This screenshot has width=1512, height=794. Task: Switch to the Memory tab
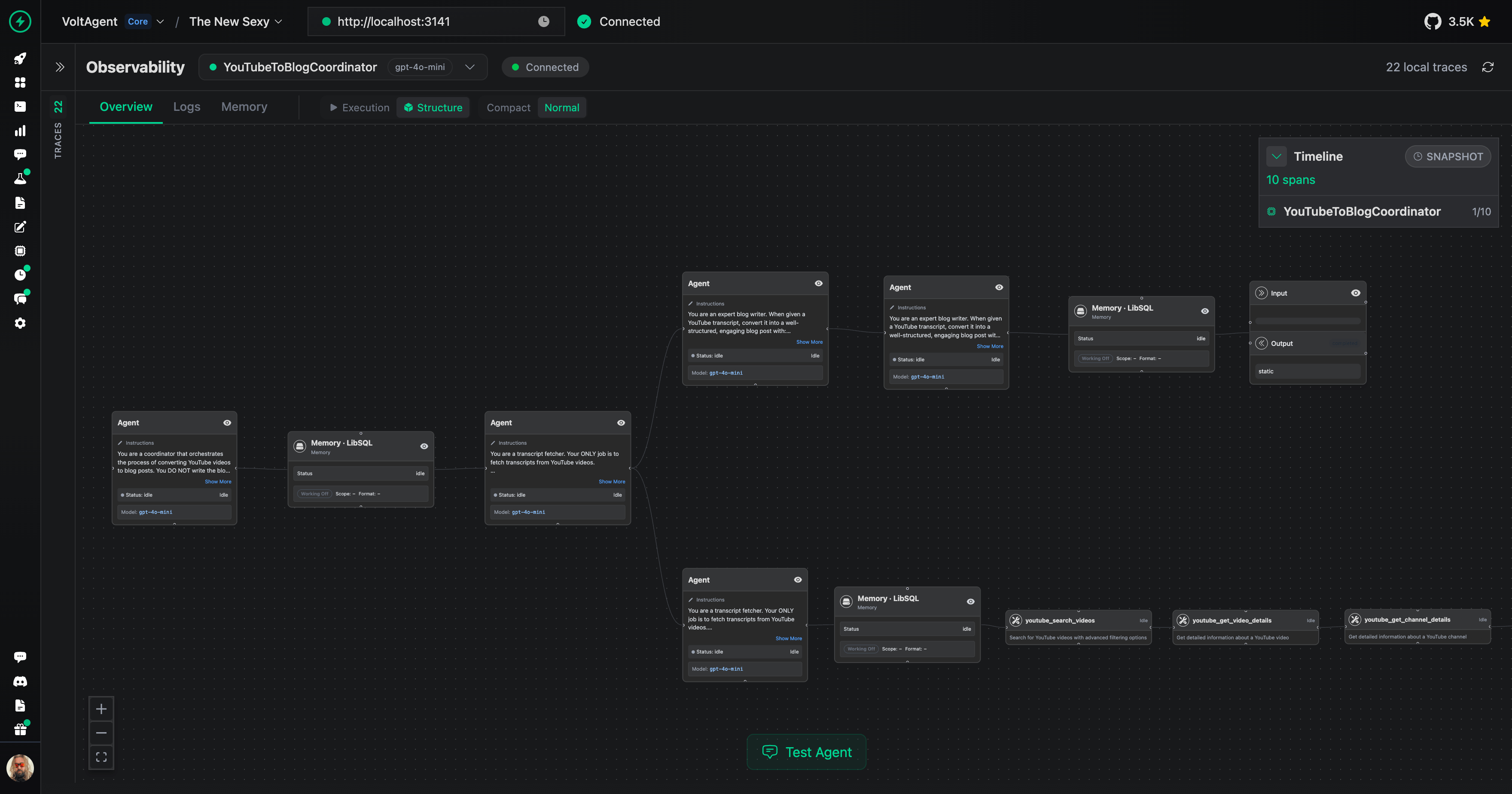[x=244, y=107]
